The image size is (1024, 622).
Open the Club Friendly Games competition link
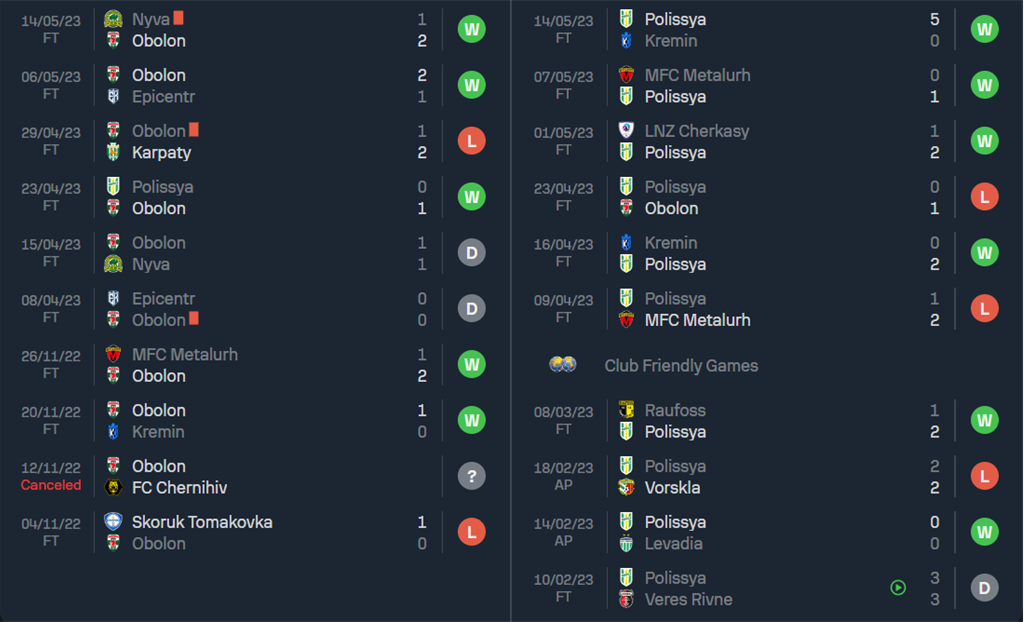(x=681, y=366)
